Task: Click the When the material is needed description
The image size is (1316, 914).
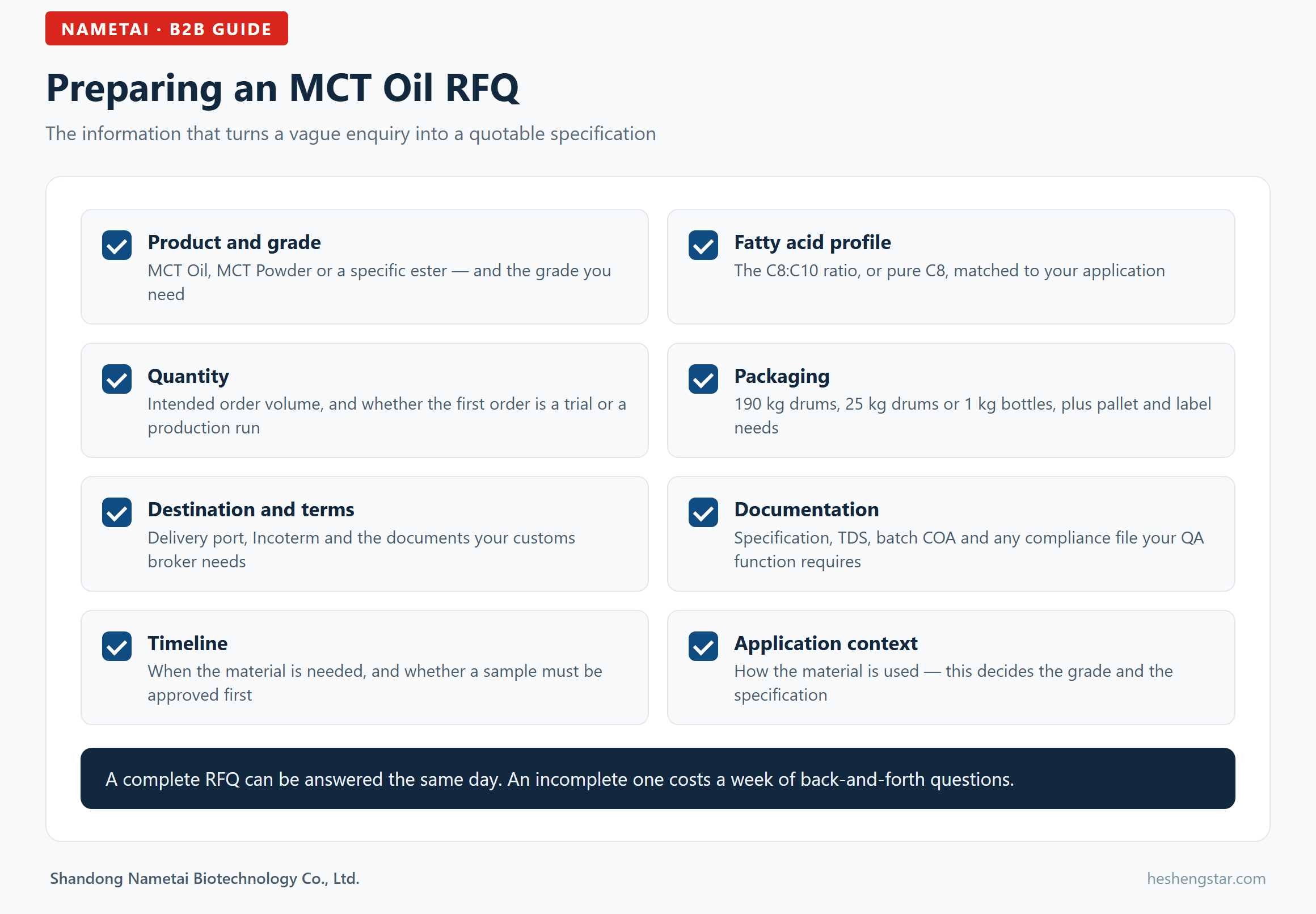Action: click(375, 683)
